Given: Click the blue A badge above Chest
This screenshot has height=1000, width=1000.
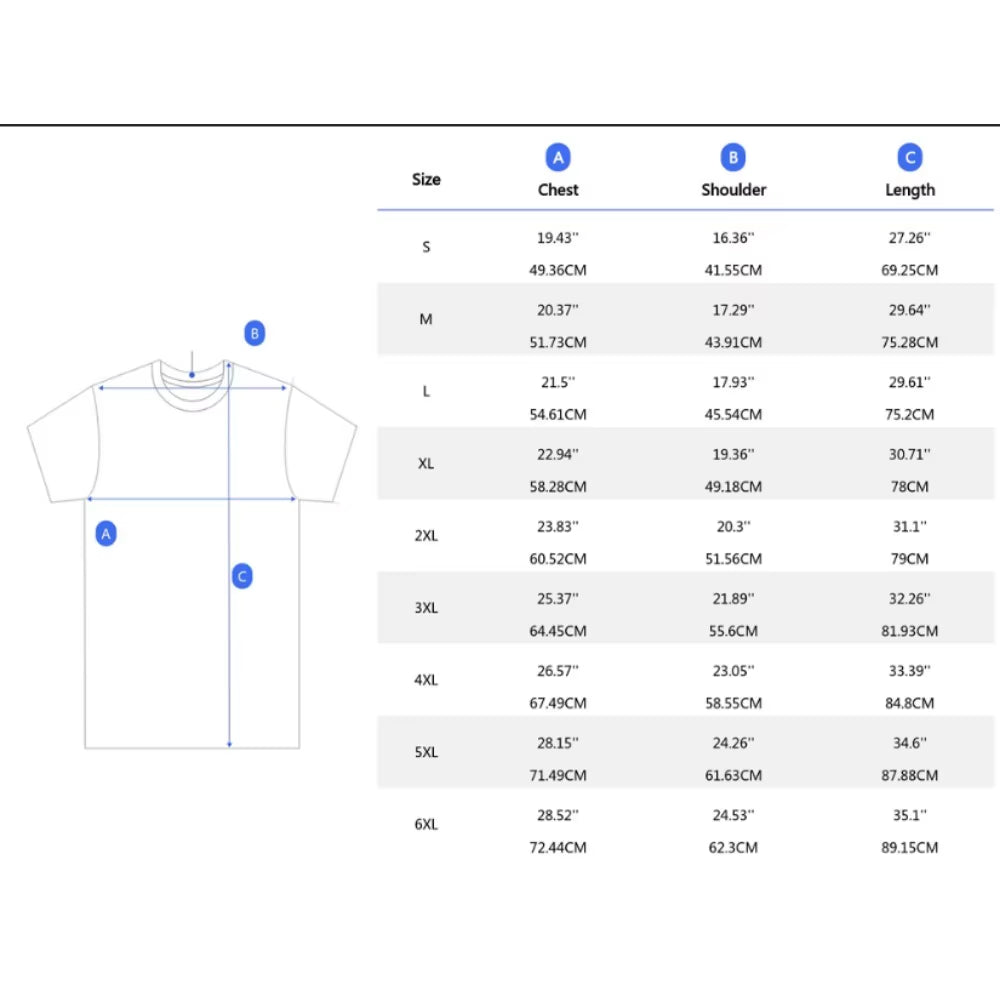Looking at the screenshot, I should click(x=558, y=157).
